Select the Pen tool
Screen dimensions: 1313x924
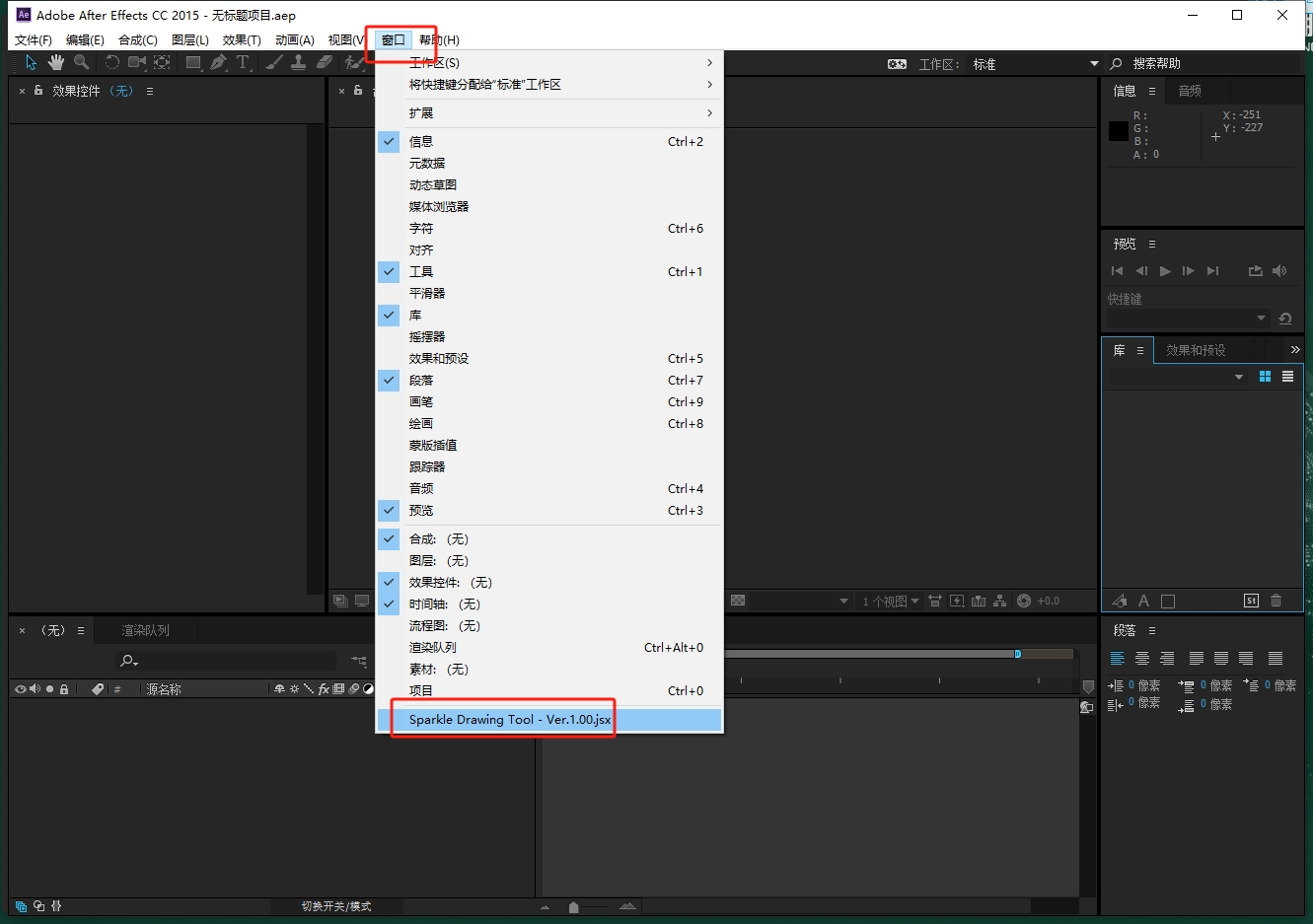(x=218, y=62)
